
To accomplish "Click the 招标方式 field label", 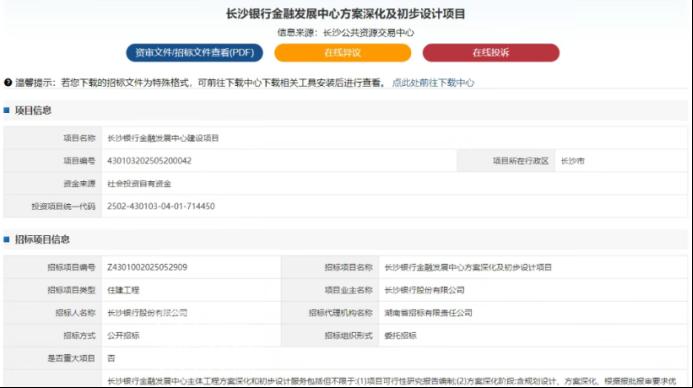I will [80, 335].
